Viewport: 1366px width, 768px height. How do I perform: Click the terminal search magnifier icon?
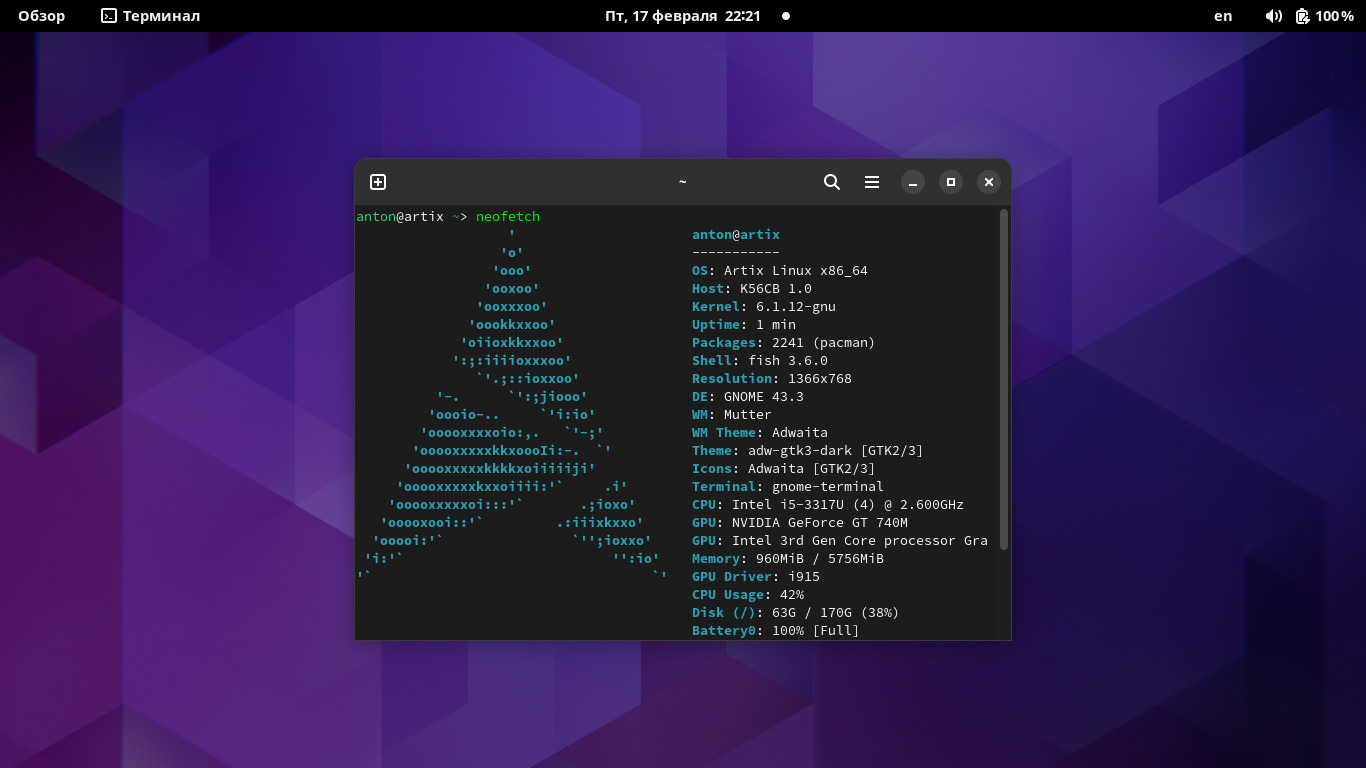831,182
